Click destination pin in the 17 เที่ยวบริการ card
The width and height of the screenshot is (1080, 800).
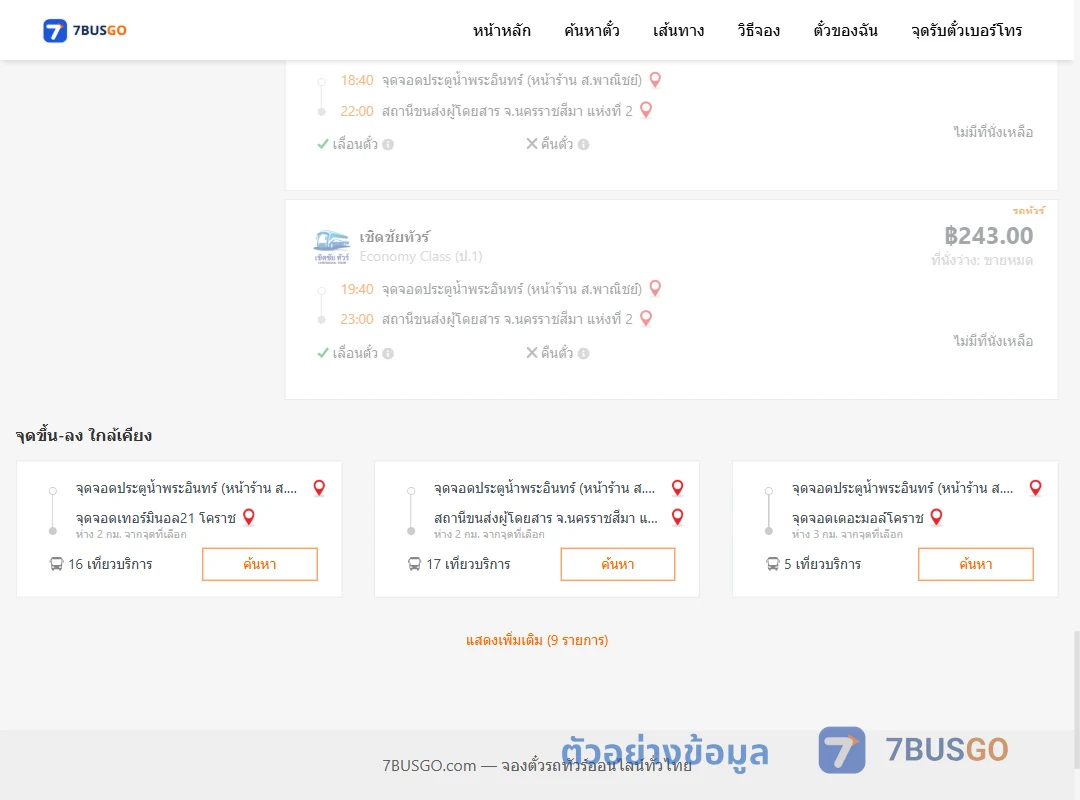[x=678, y=517]
